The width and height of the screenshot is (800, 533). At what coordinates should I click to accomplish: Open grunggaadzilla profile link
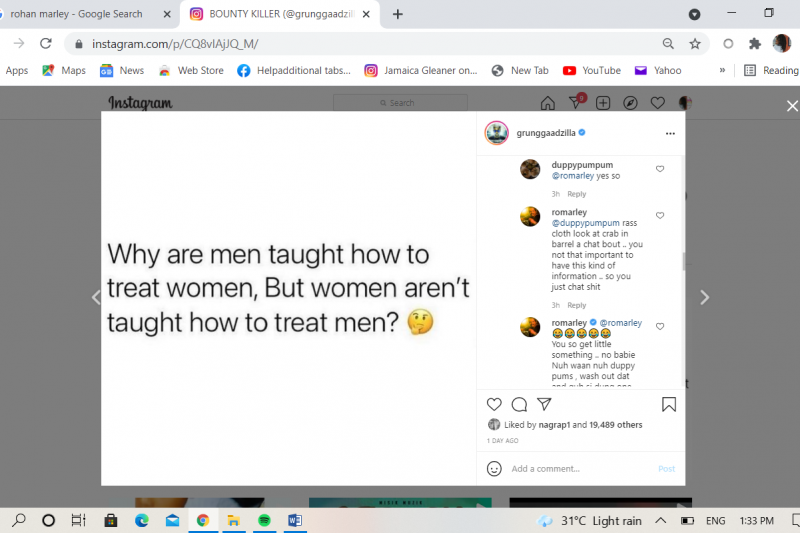tap(546, 133)
